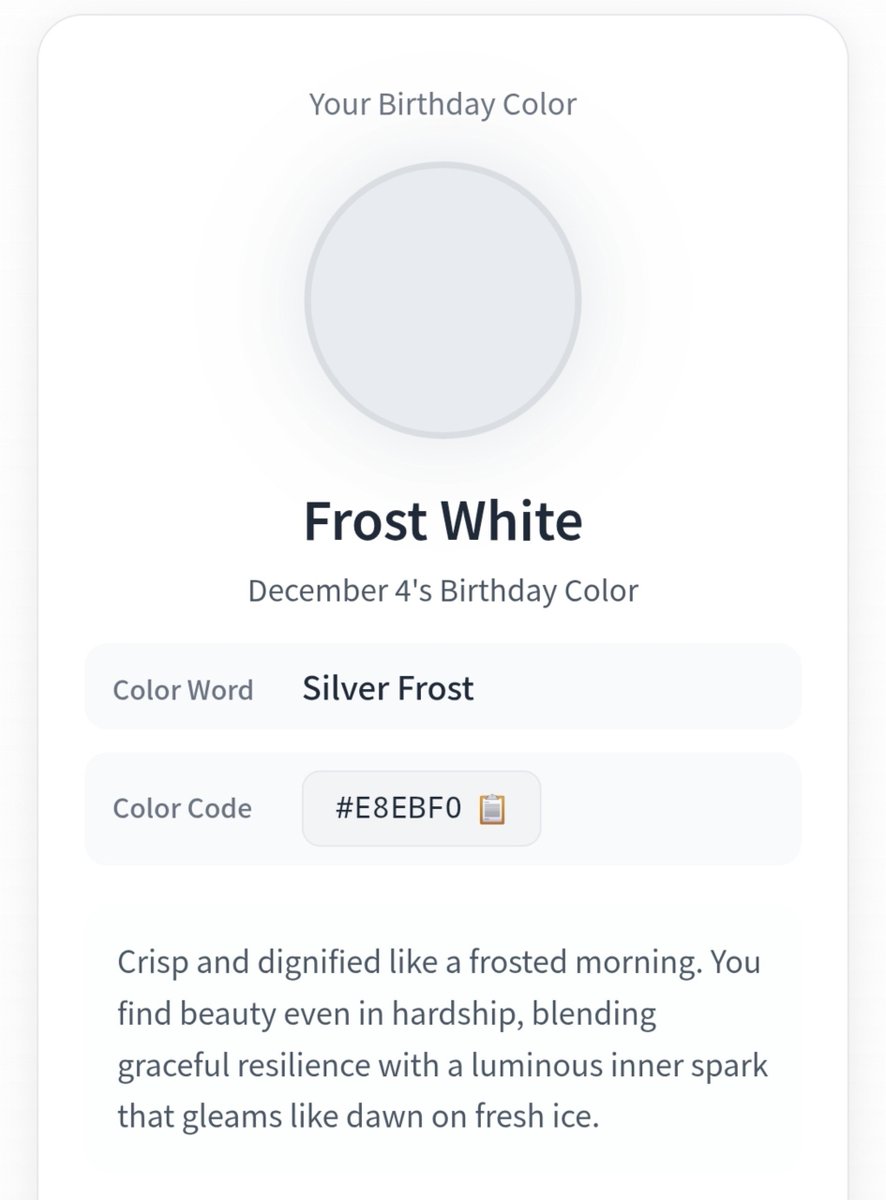
Task: Click December 4's Birthday Color subtitle
Action: coord(443,590)
